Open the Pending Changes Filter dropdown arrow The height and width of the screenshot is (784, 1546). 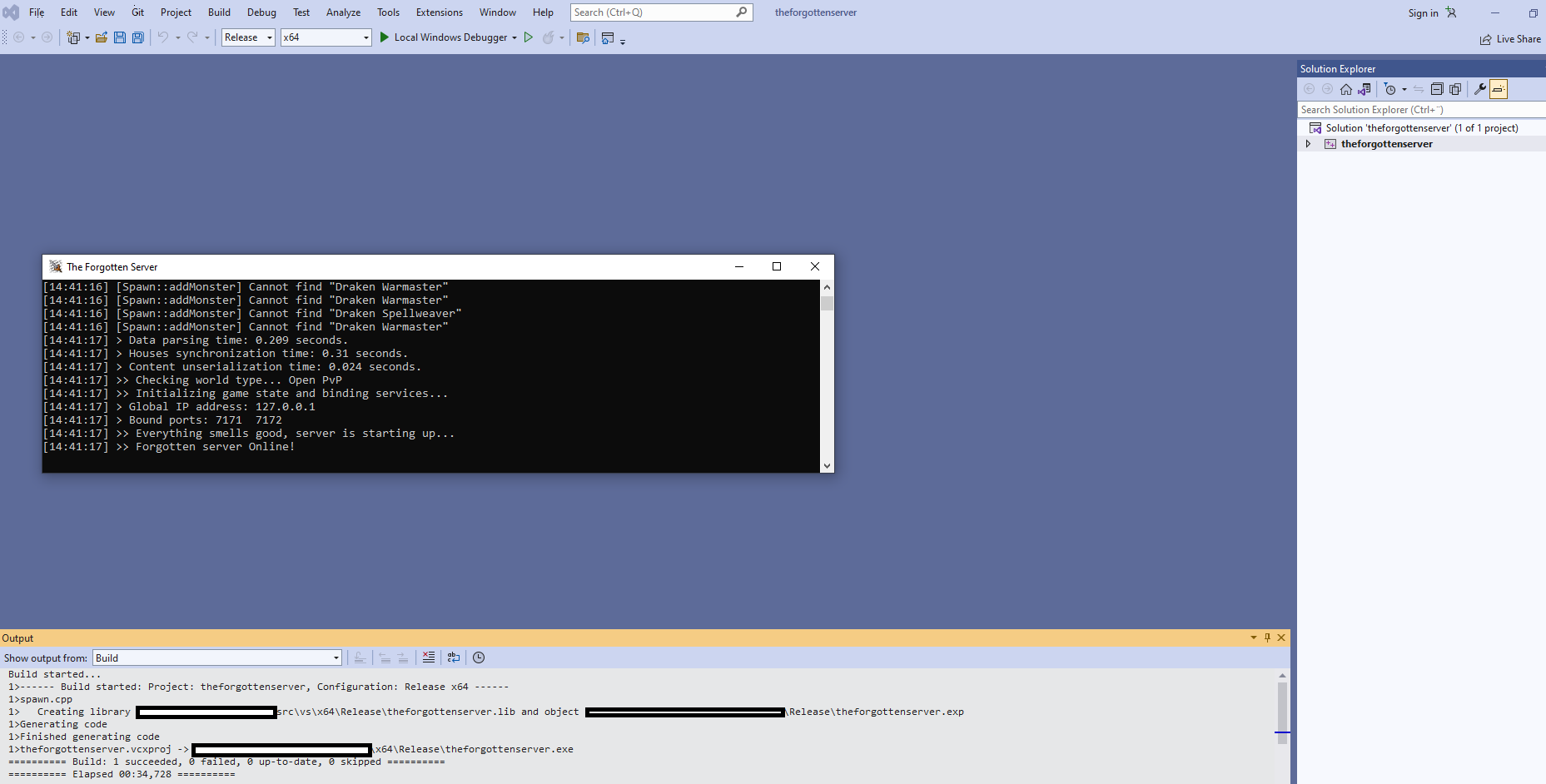1404,89
